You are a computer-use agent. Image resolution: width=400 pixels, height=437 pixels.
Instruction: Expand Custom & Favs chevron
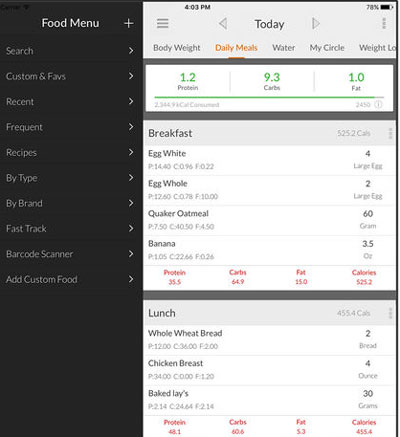131,76
